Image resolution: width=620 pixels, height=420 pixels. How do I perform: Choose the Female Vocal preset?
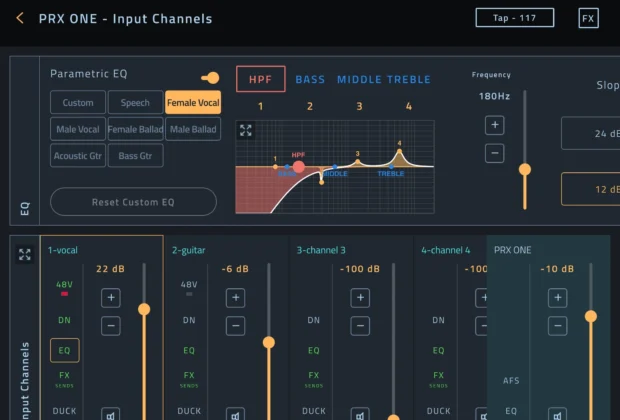click(193, 102)
